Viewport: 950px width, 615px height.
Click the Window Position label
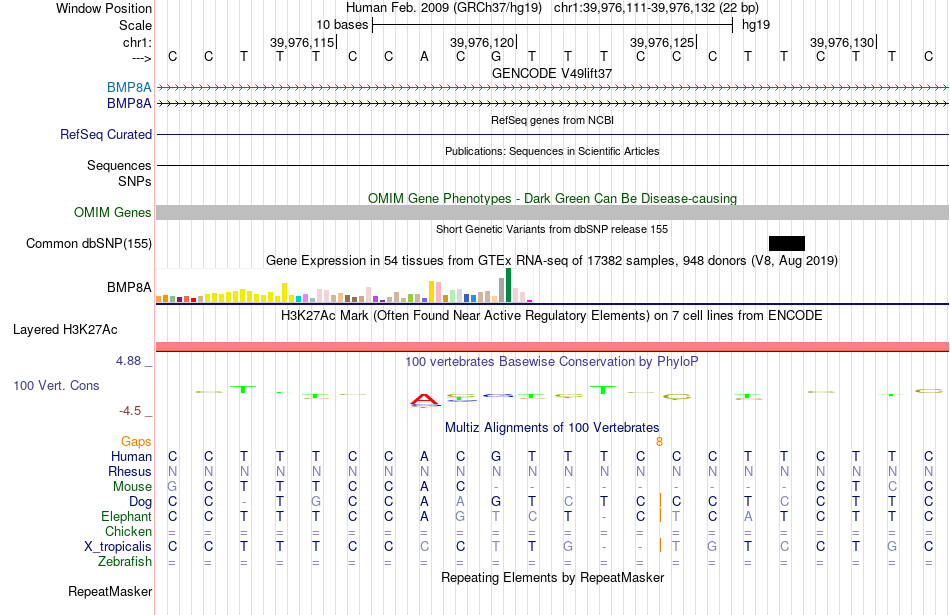click(104, 8)
